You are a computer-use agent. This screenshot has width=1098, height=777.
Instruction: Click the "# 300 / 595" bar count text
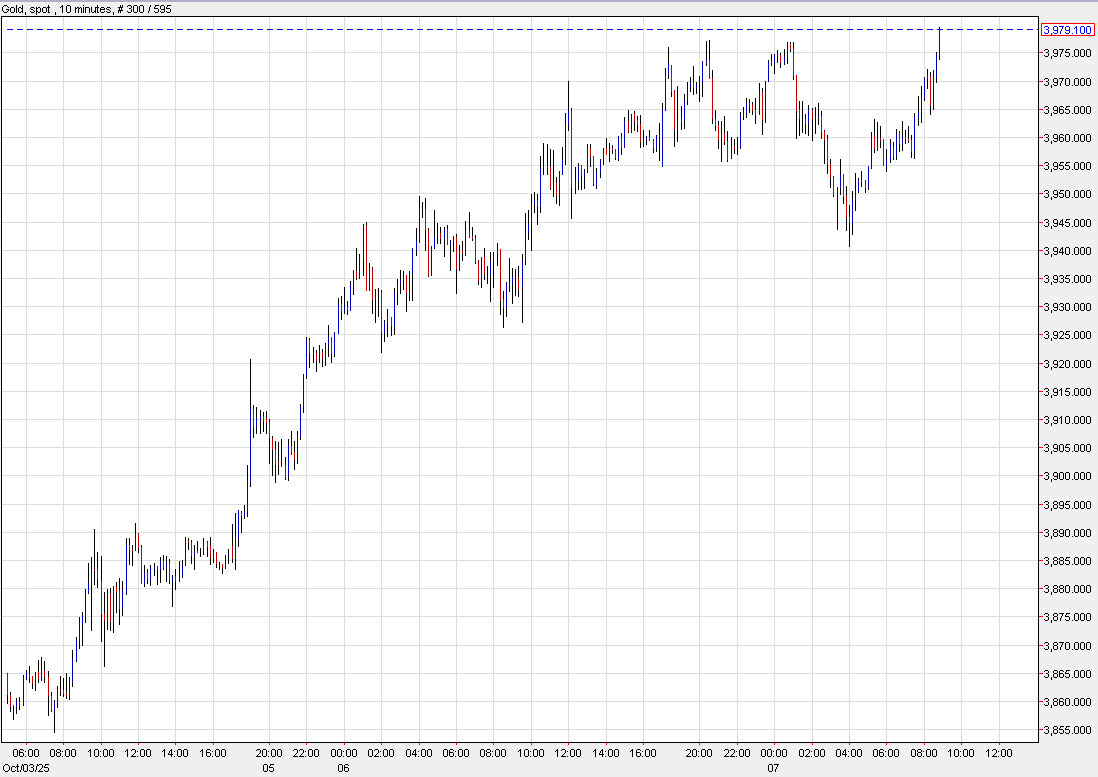click(149, 8)
